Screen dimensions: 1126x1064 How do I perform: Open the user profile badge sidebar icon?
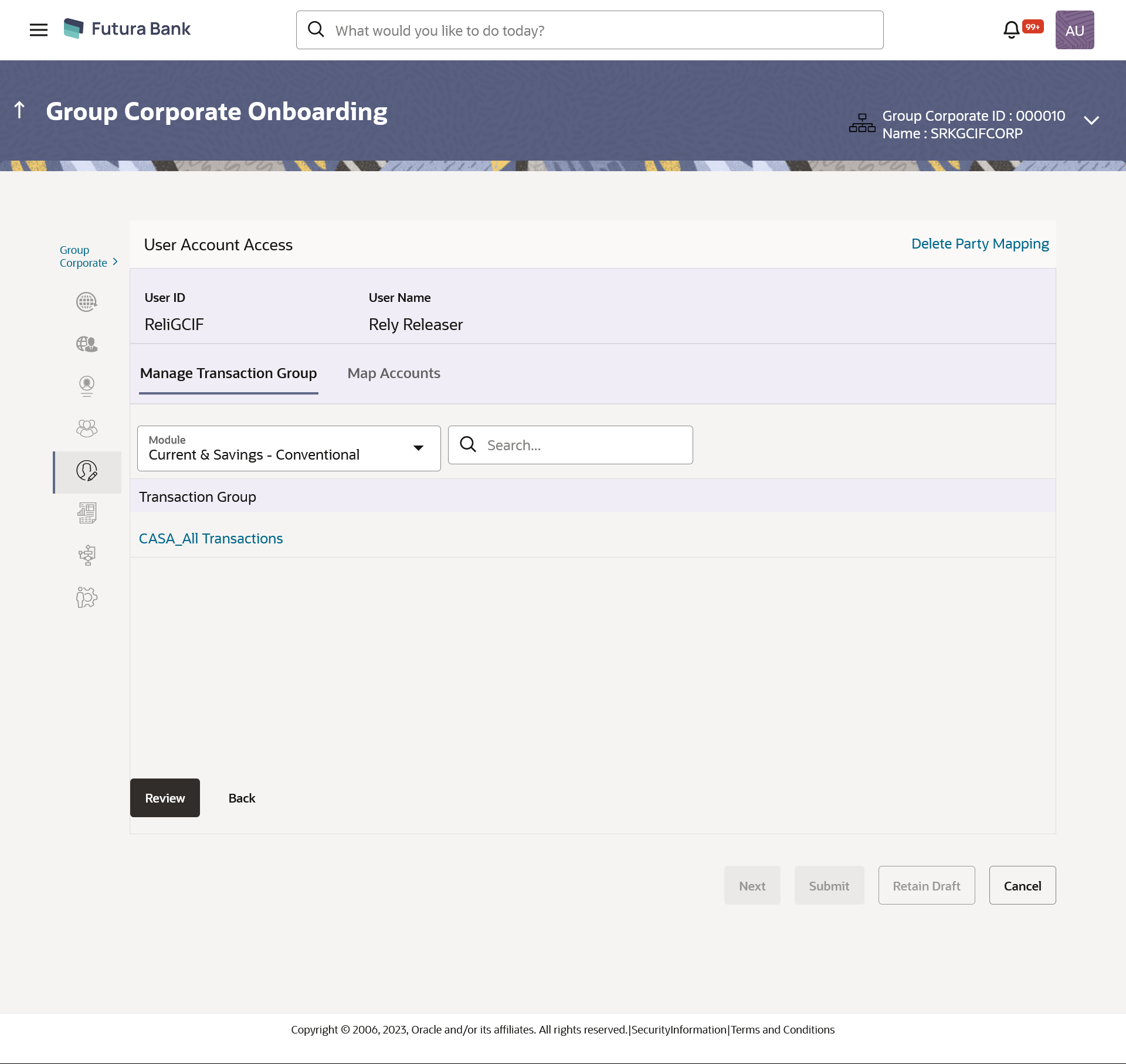87,386
